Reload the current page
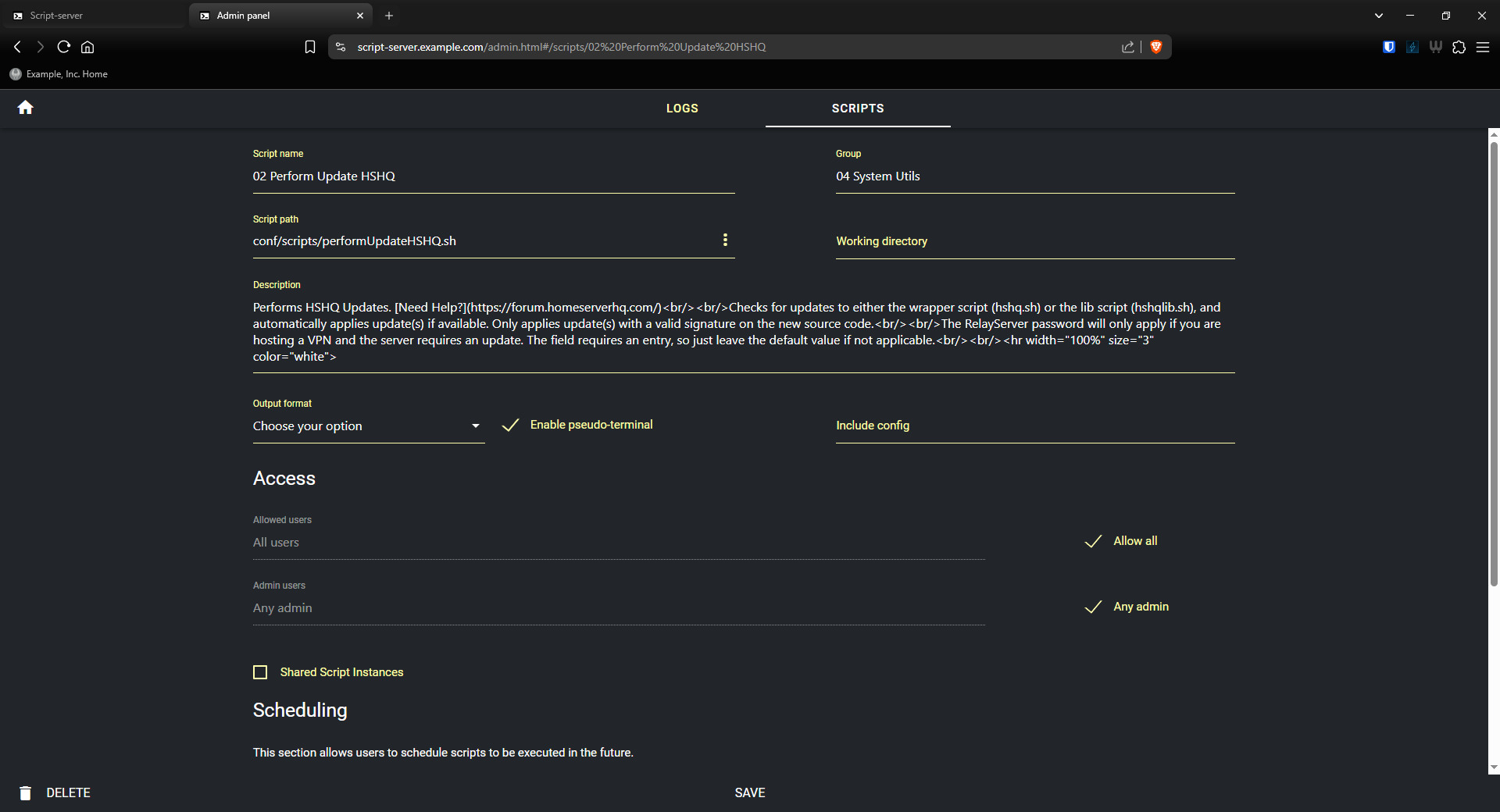The image size is (1500, 812). (63, 47)
